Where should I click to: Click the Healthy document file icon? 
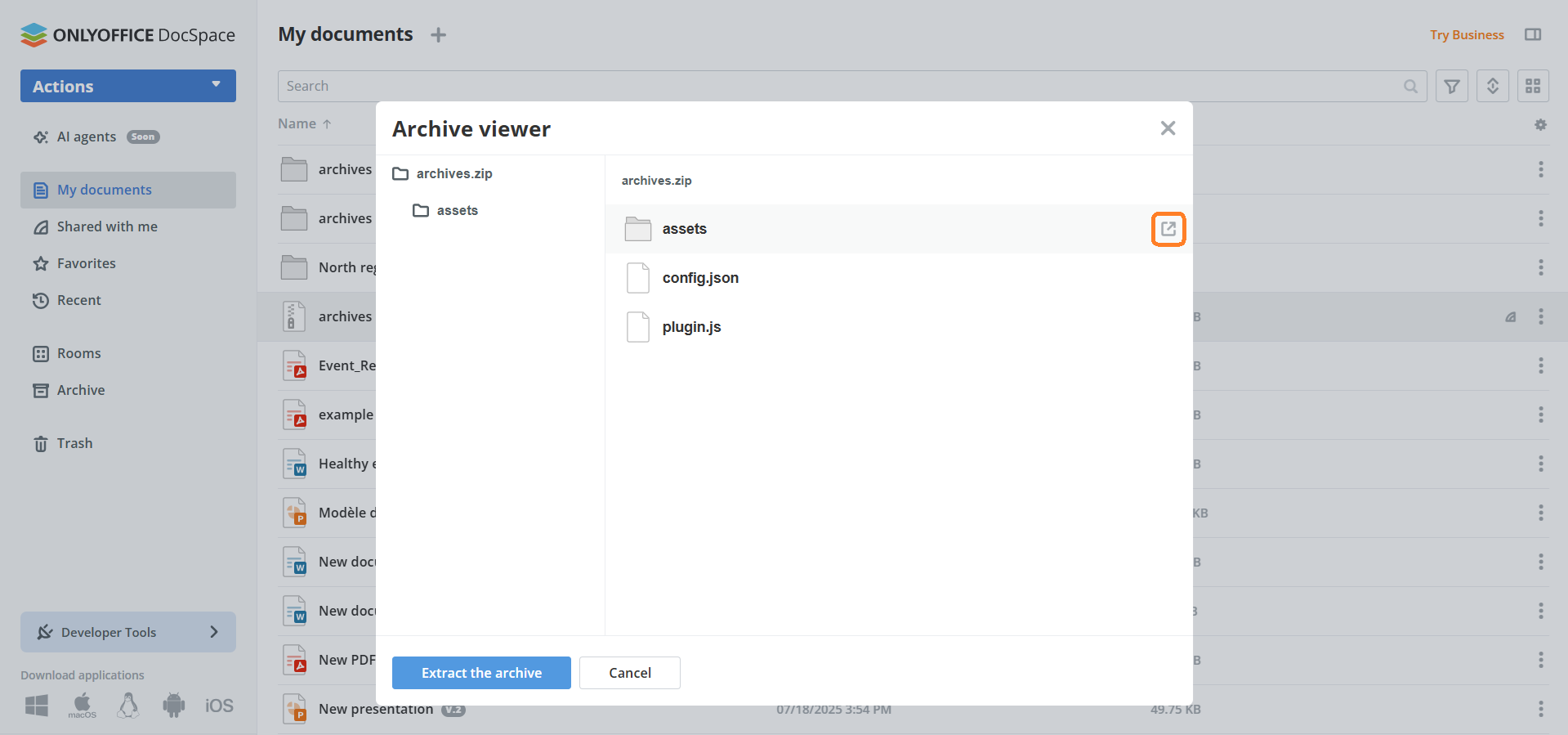pos(294,464)
